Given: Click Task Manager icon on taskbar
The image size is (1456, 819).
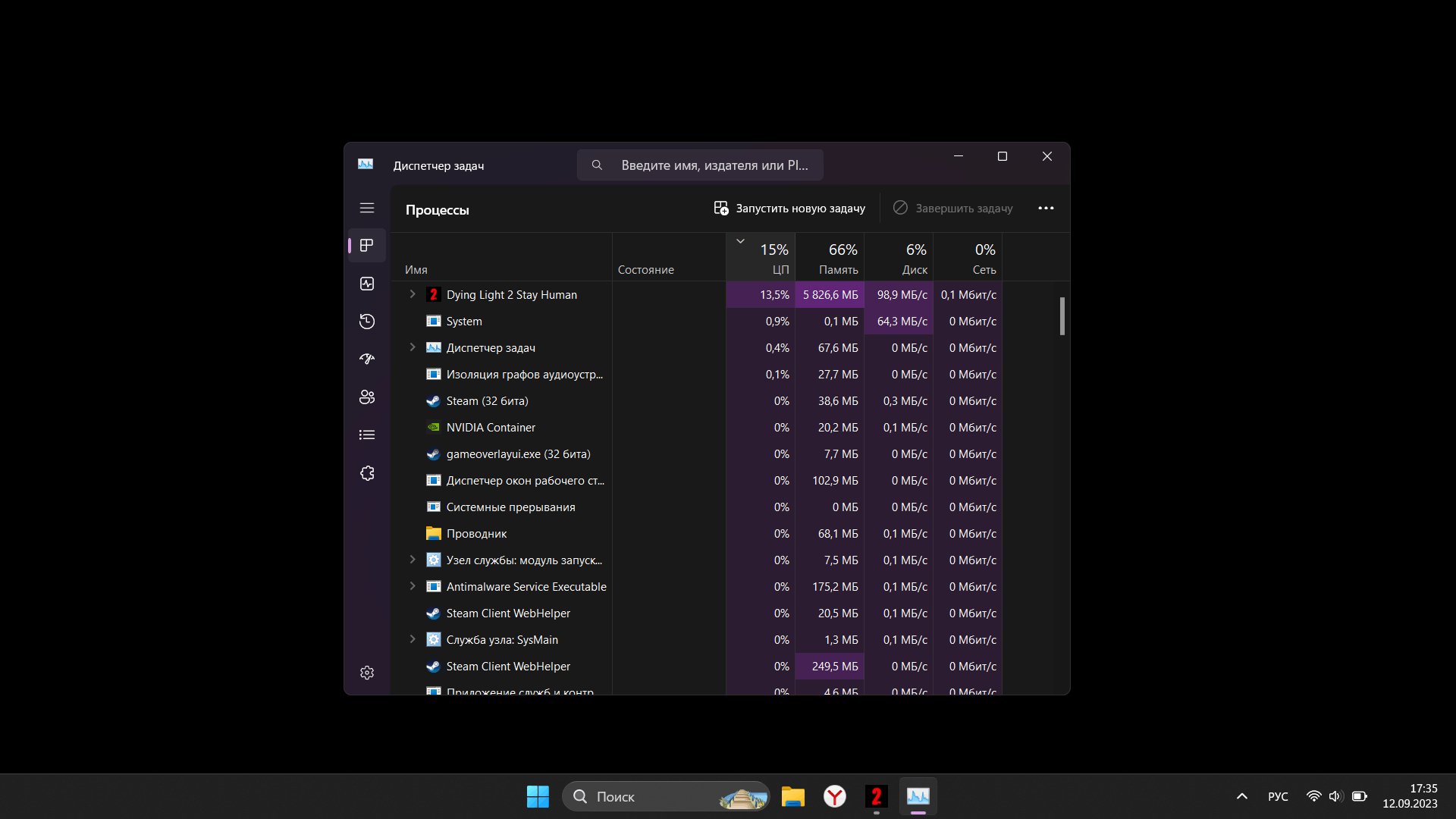Looking at the screenshot, I should 918,796.
